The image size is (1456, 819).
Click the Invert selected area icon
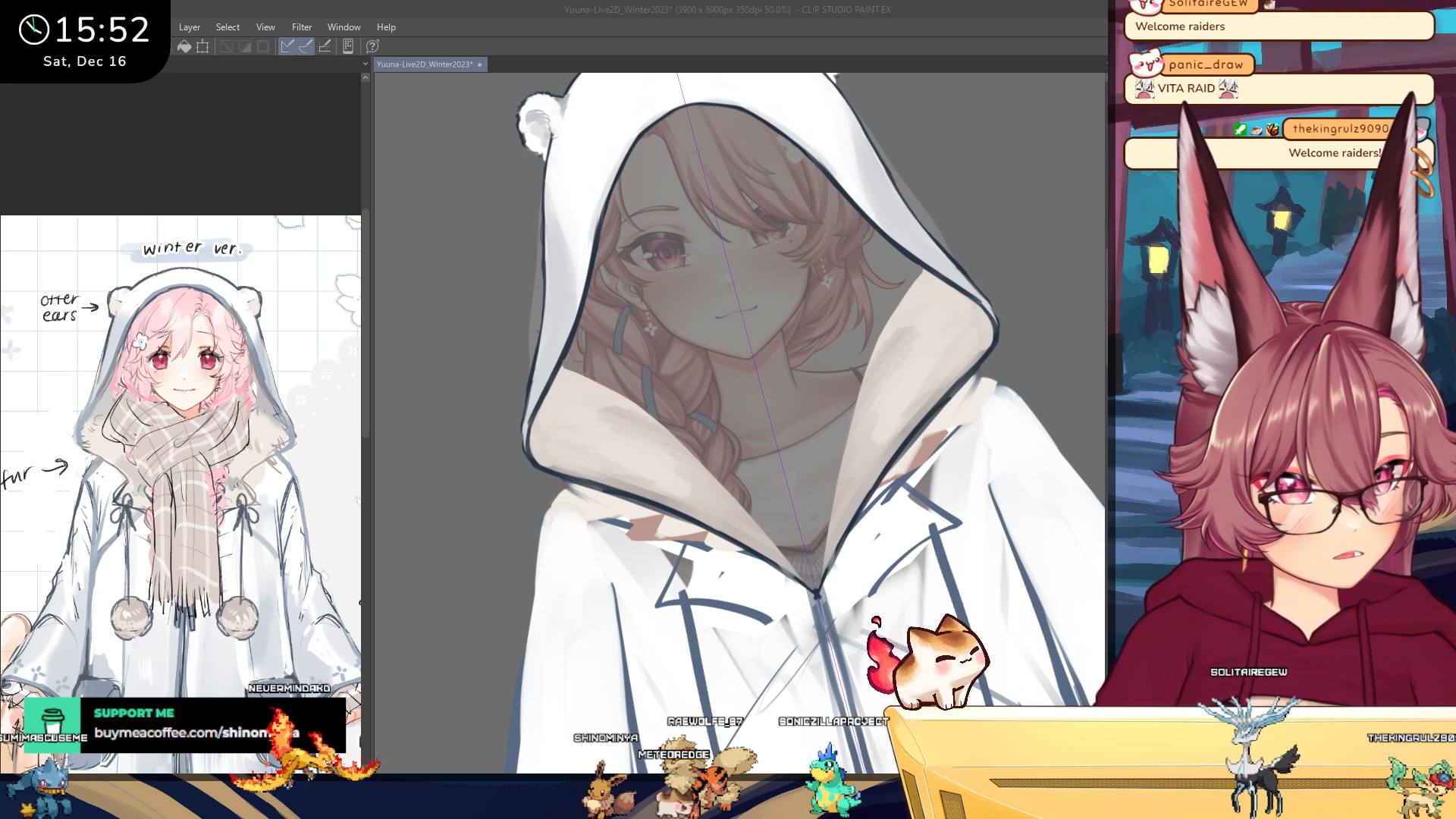point(245,47)
